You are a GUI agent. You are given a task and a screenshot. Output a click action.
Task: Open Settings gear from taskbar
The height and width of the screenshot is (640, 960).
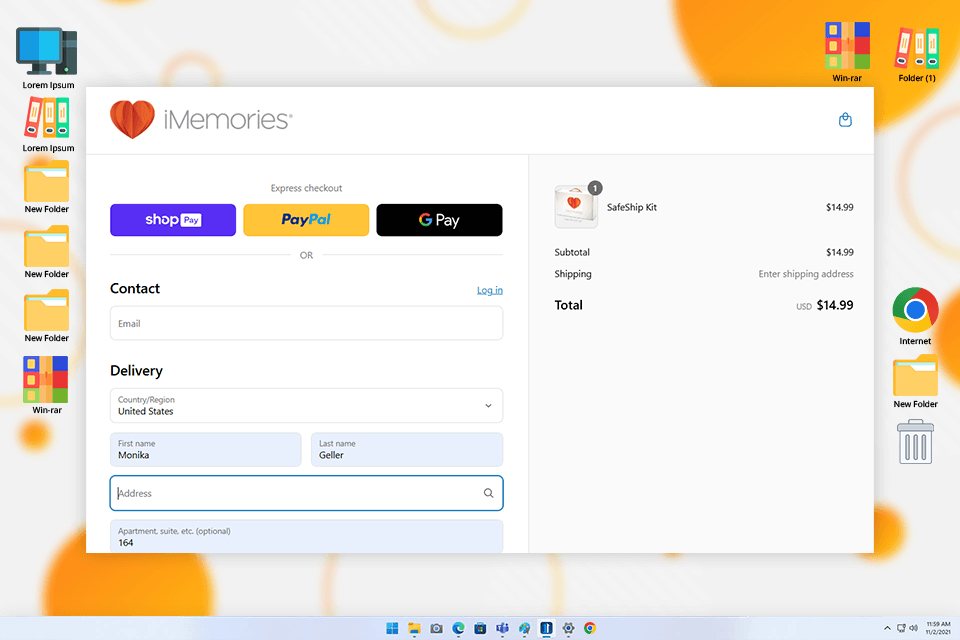568,628
